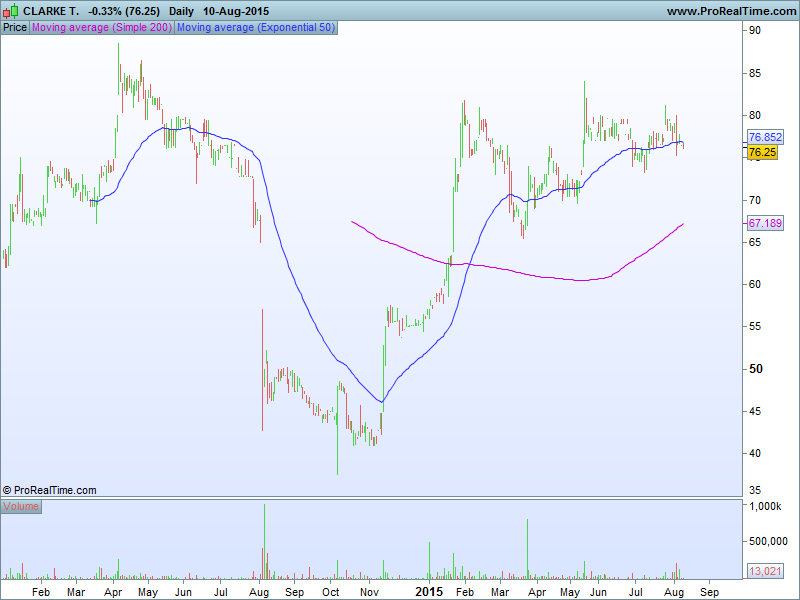Click the Aug label on the left time axis
Screen dimensions: 800x600
point(259,592)
